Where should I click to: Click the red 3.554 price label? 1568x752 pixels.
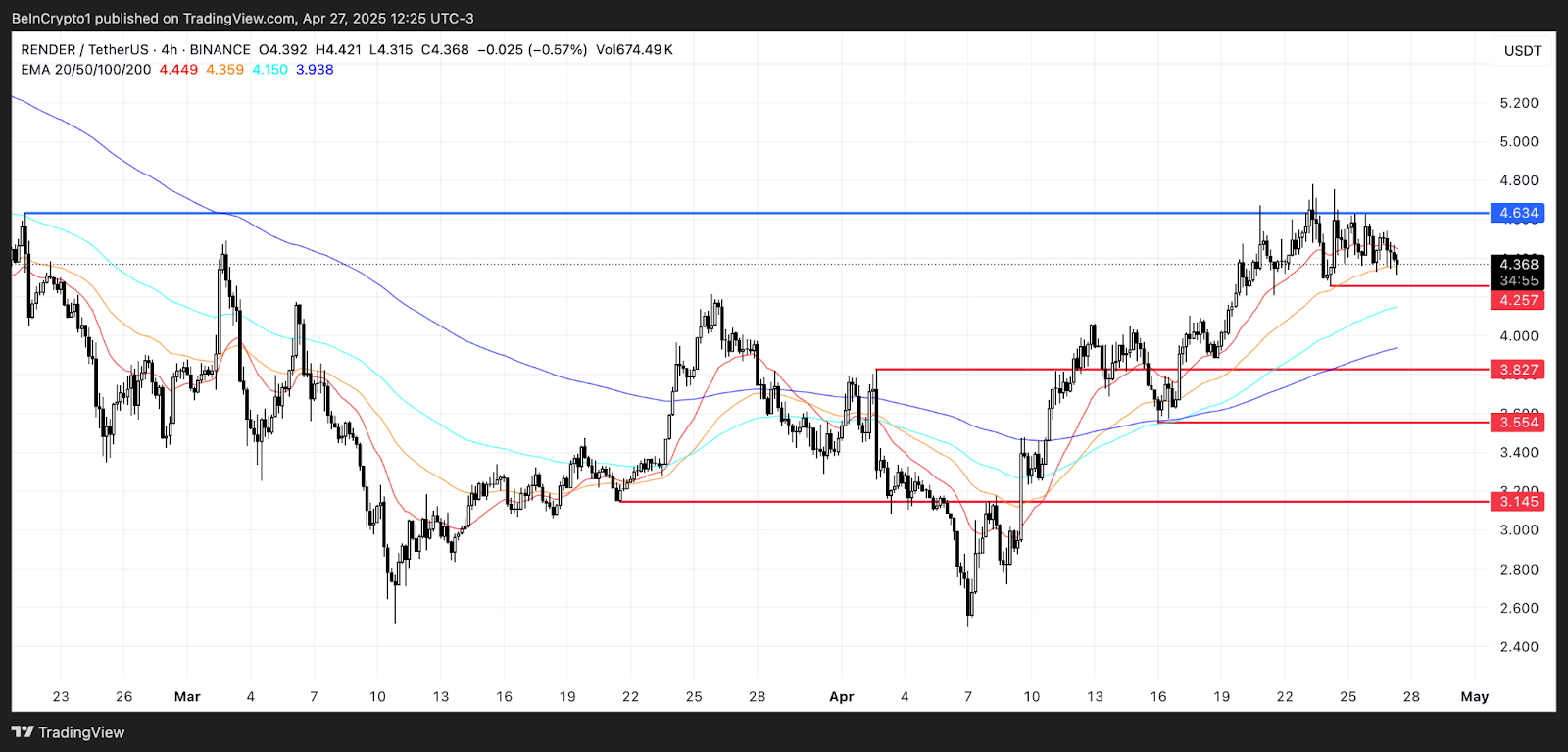coord(1517,423)
